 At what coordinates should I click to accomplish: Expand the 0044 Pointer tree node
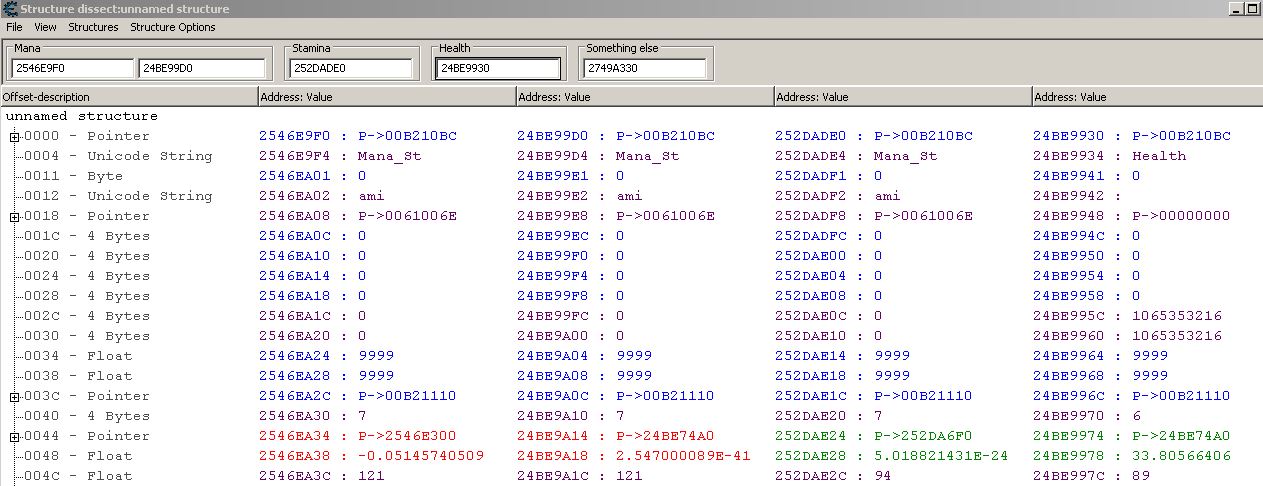(15, 436)
